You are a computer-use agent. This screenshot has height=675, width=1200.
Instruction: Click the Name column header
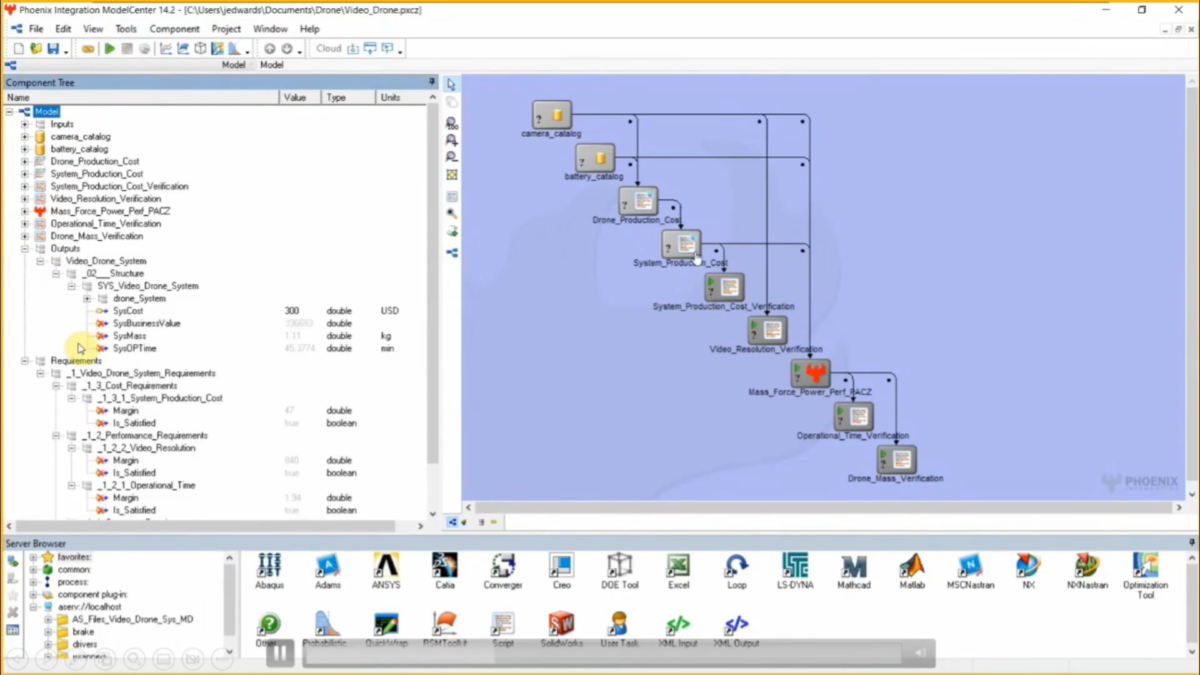point(141,98)
